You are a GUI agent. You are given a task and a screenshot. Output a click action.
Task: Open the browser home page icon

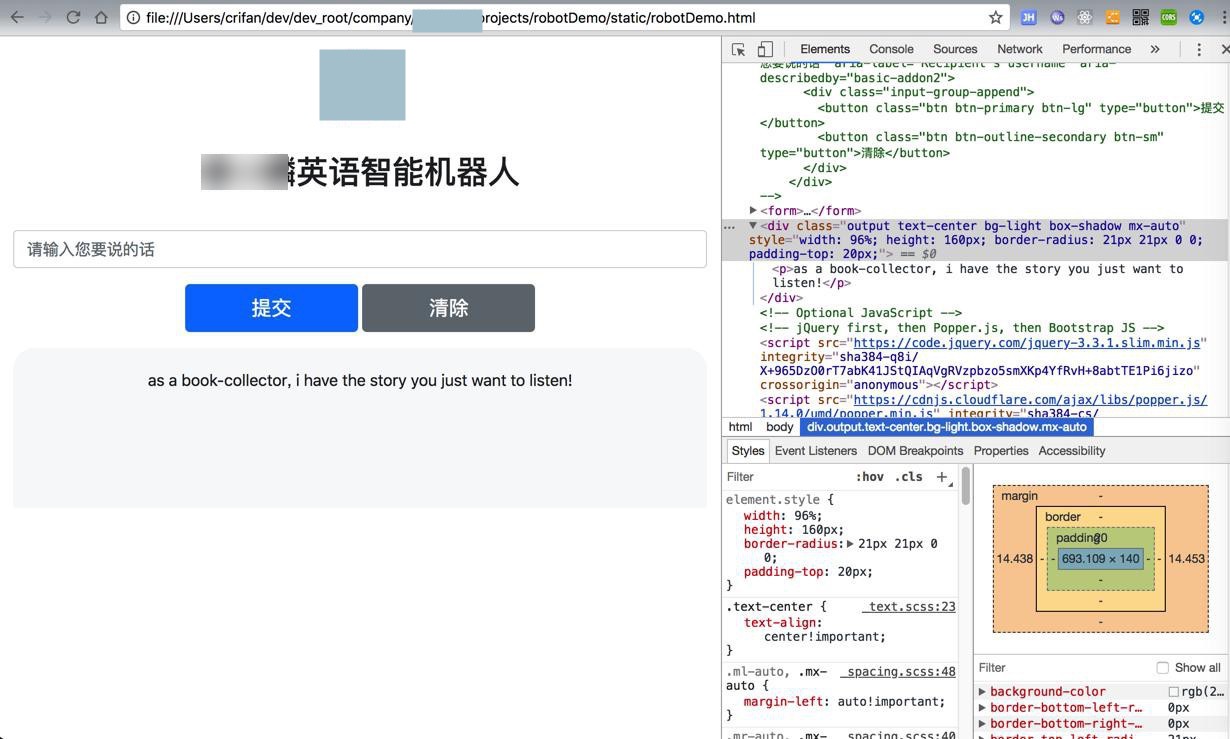tap(101, 17)
